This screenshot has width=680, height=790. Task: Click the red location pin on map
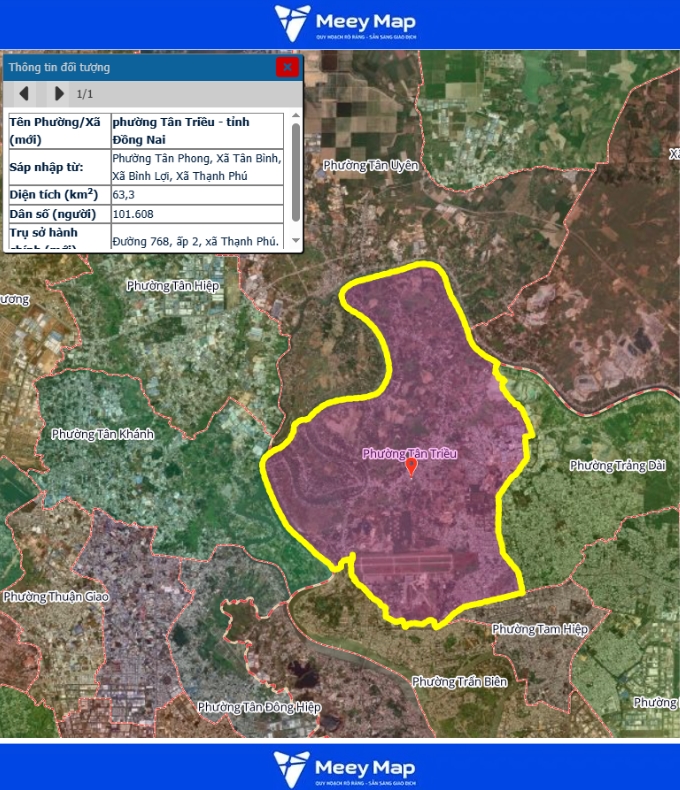(x=411, y=467)
